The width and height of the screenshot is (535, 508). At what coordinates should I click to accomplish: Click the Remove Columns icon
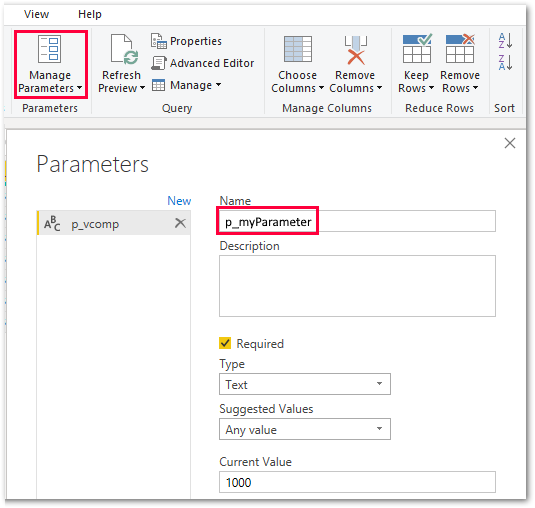[356, 50]
